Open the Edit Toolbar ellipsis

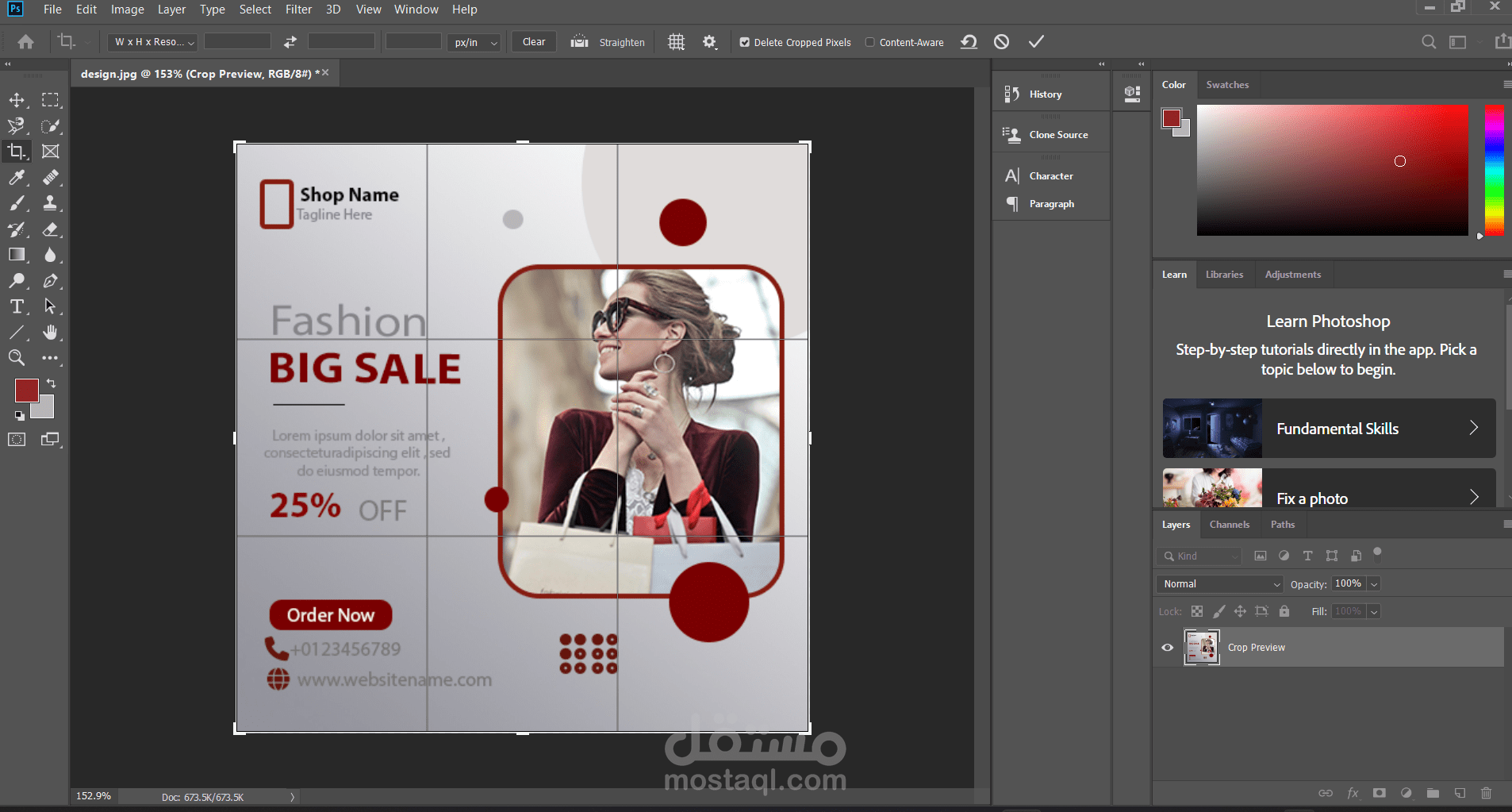(51, 358)
